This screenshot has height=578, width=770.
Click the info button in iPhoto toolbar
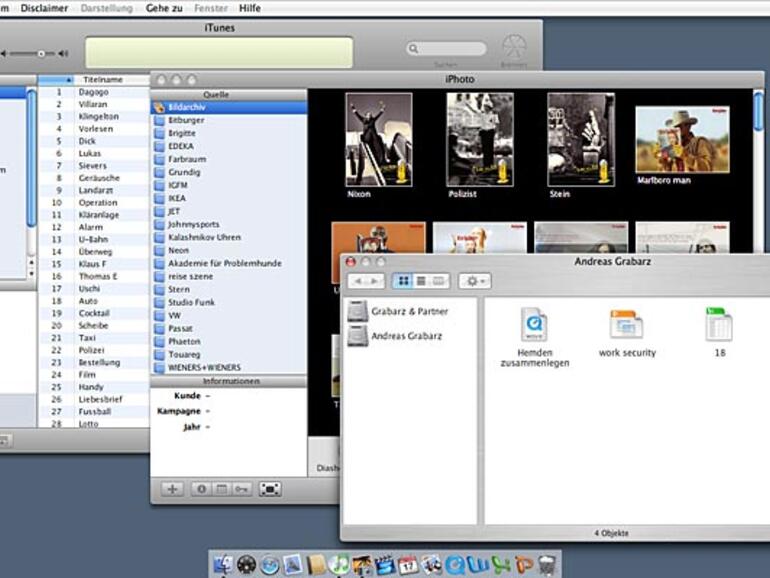tap(201, 489)
